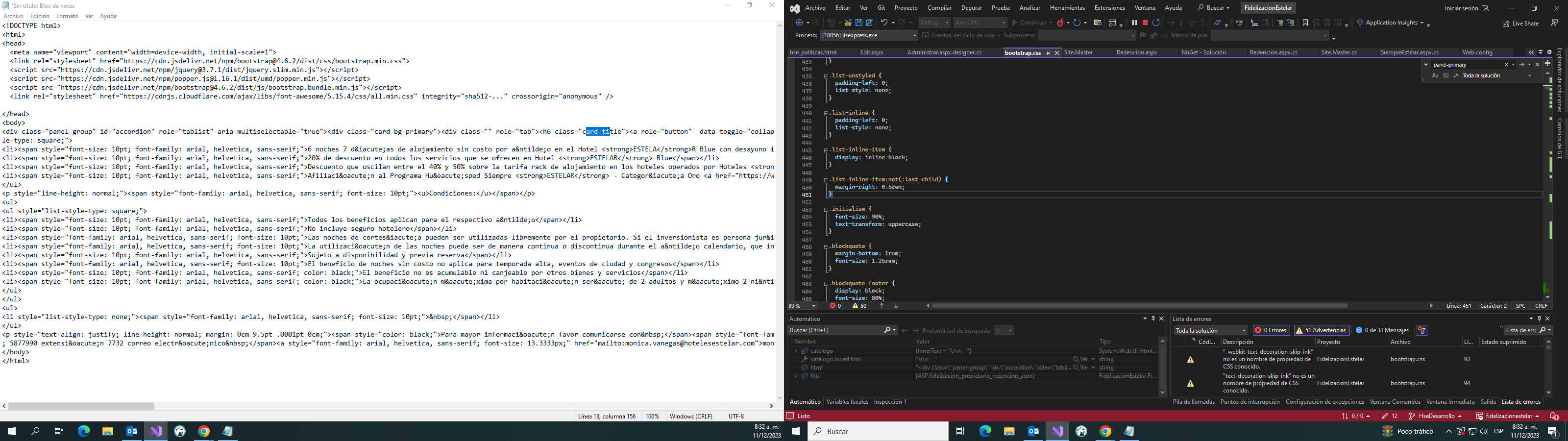1568x441 pixels.
Task: Close the bootstrap.css tab
Action: pyautogui.click(x=1057, y=53)
